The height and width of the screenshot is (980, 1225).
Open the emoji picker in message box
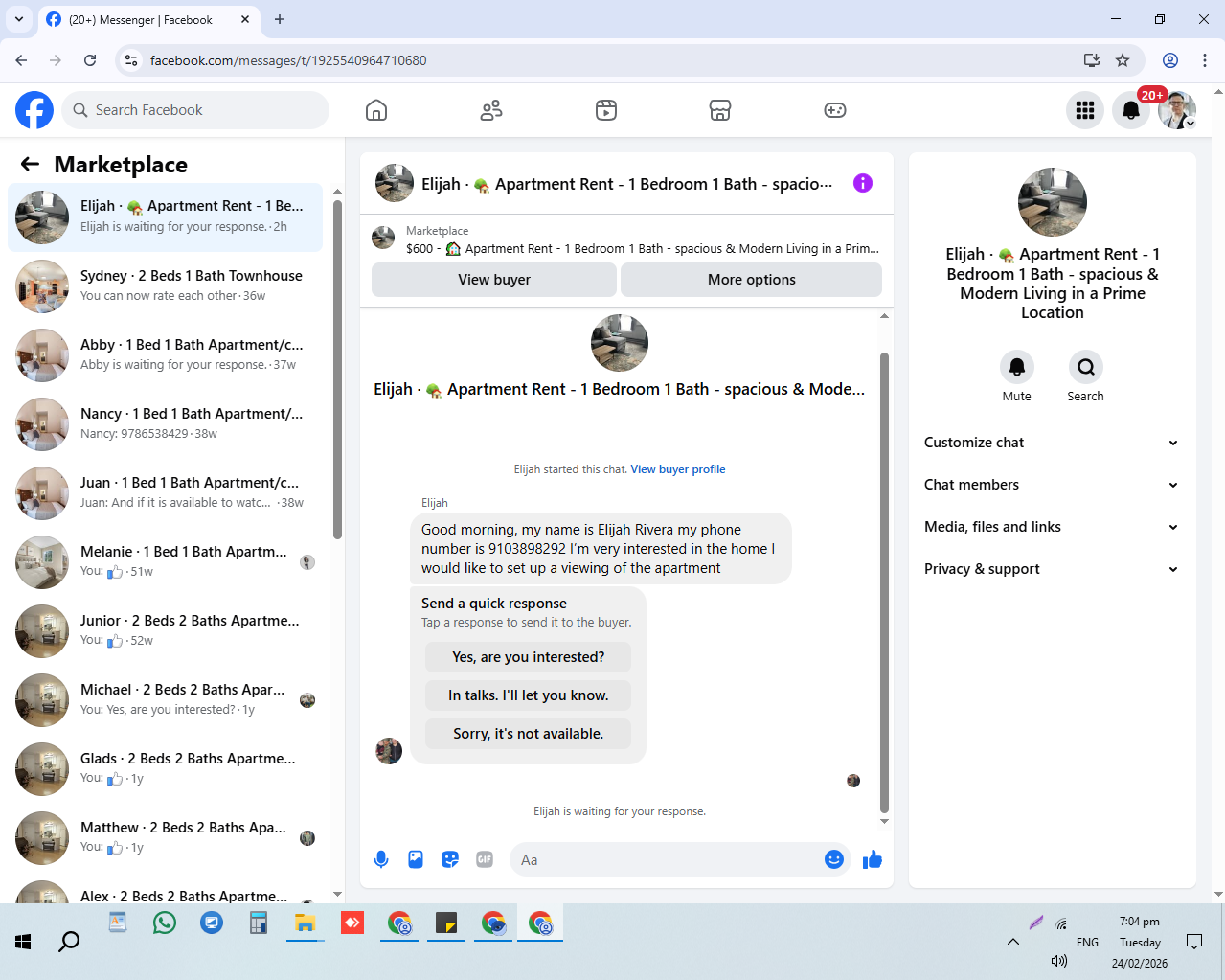[x=834, y=859]
